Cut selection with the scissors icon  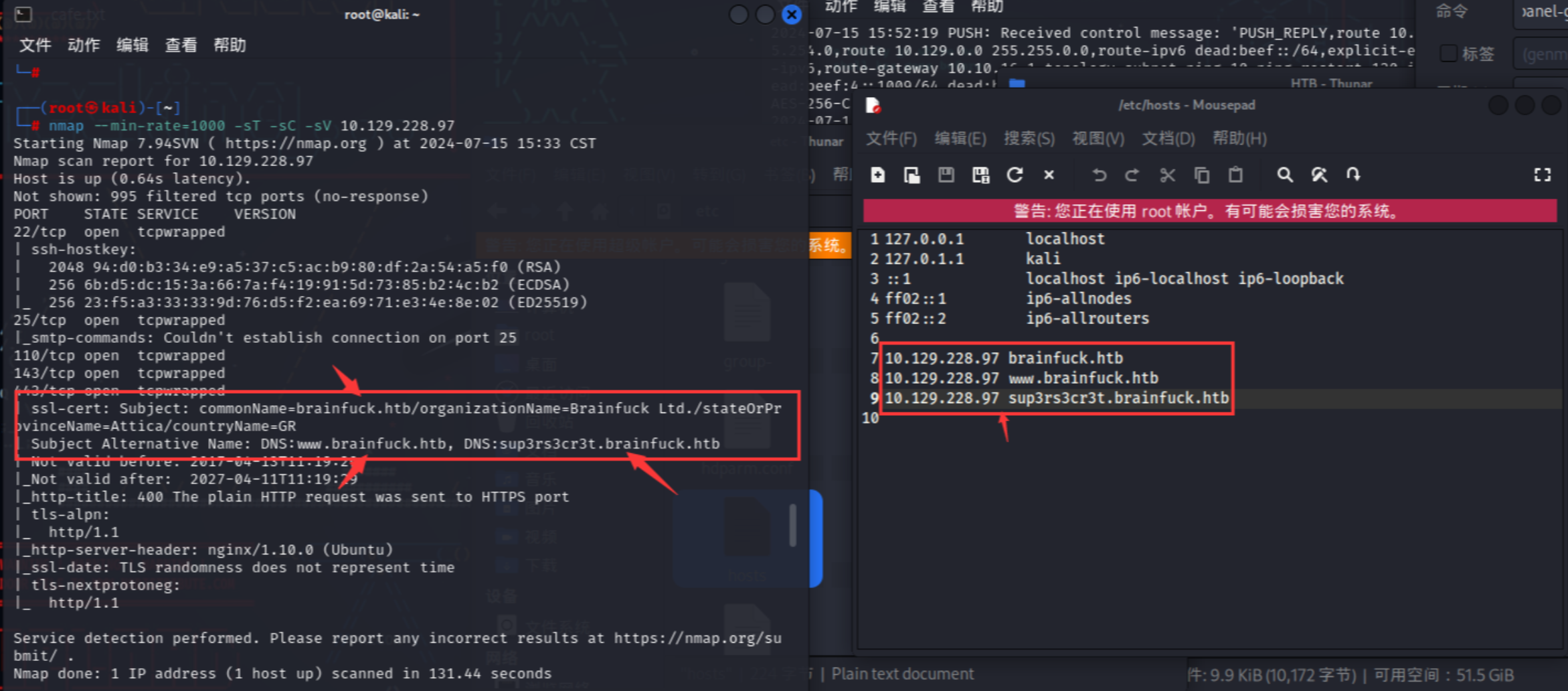click(x=1167, y=175)
